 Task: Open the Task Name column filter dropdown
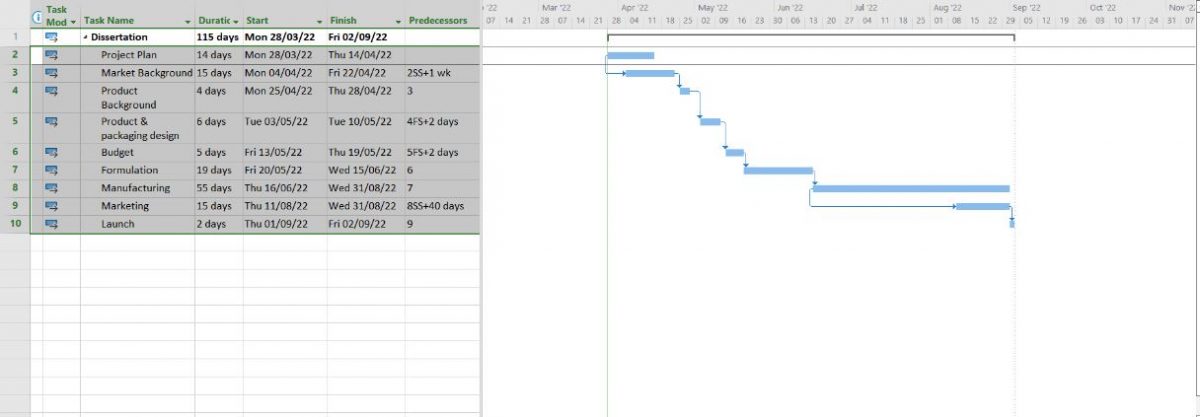pyautogui.click(x=187, y=21)
